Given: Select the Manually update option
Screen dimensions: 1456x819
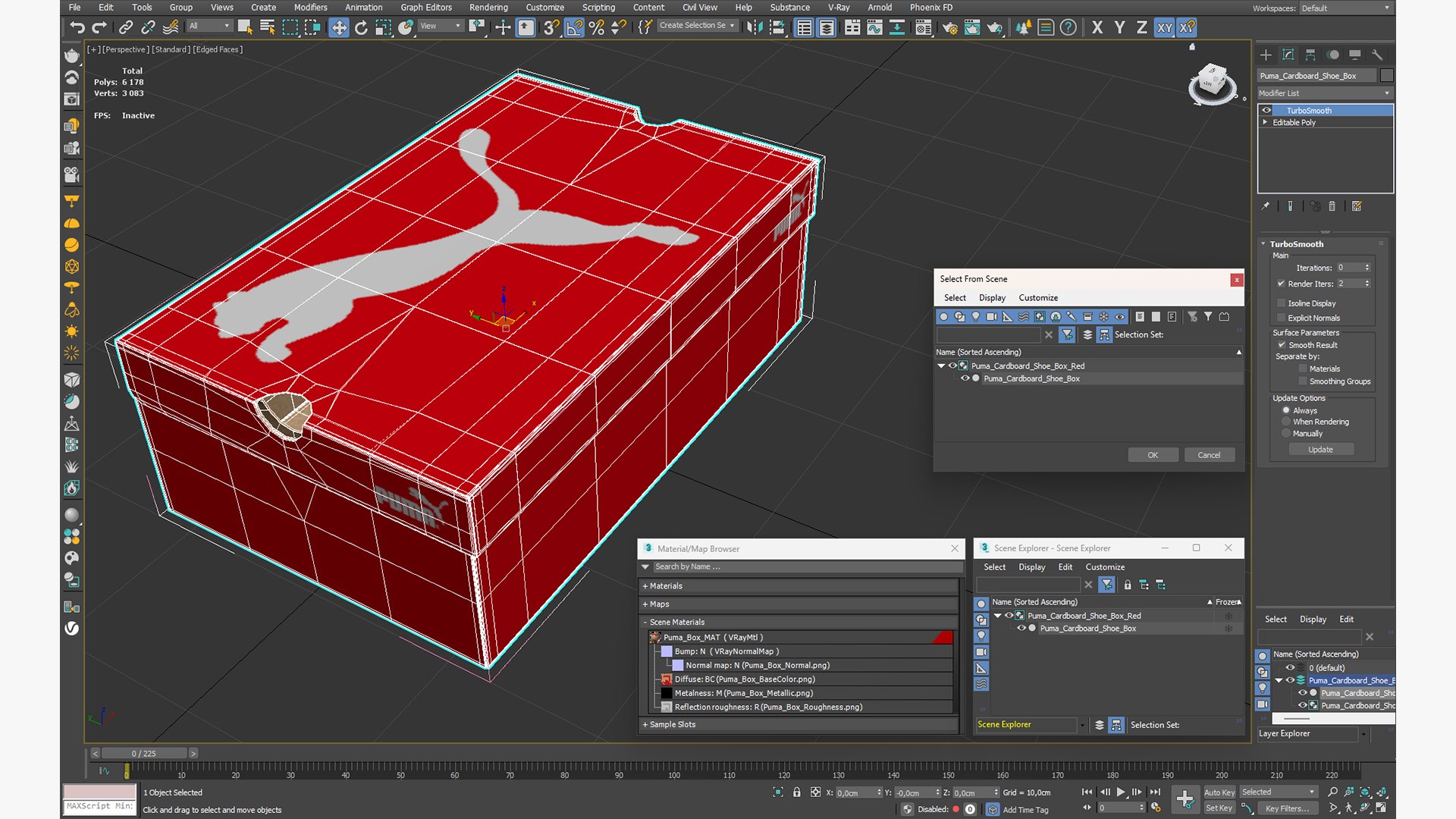Looking at the screenshot, I should (1286, 434).
